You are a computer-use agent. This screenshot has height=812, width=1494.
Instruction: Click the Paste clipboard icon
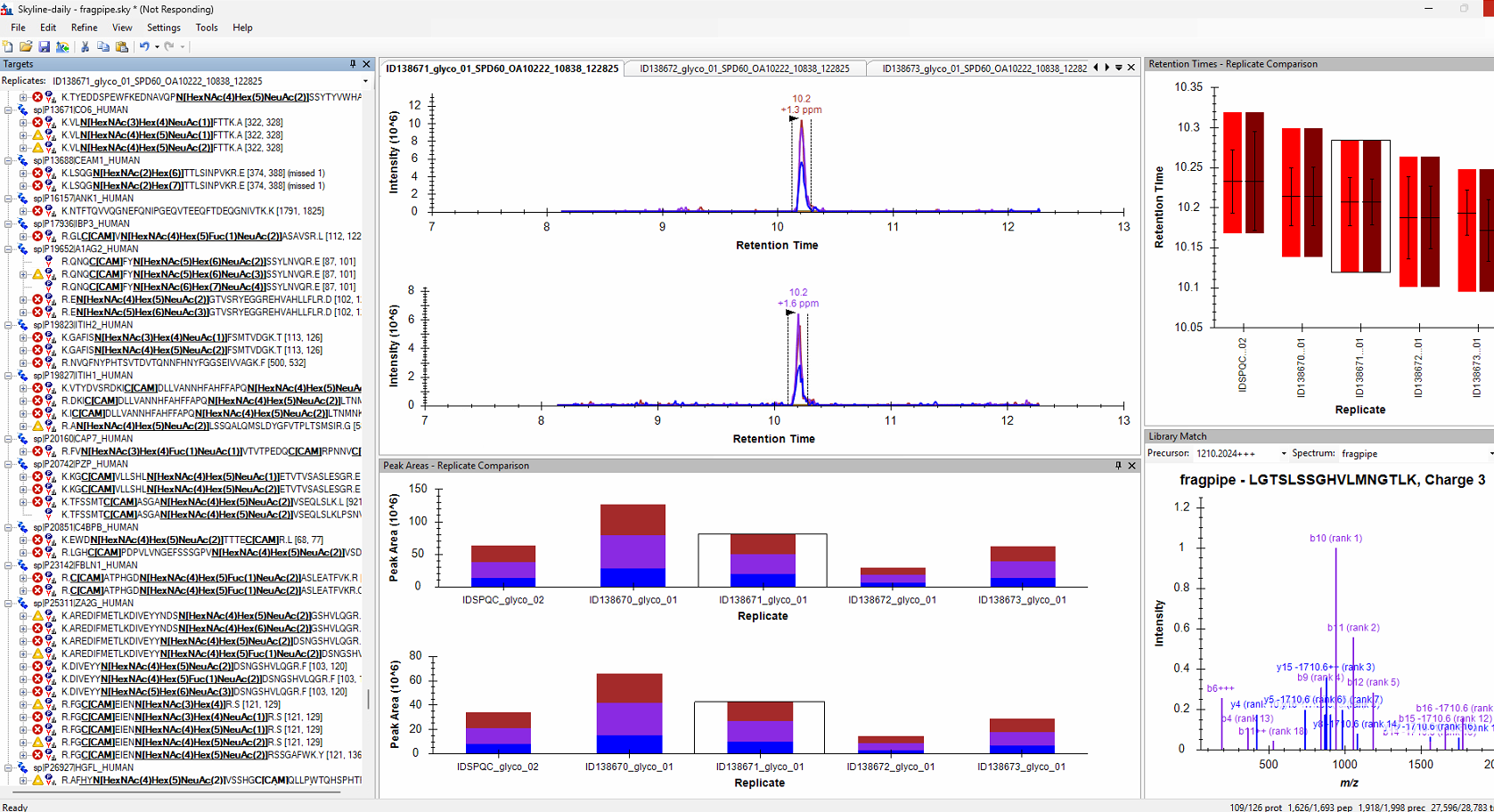point(122,46)
